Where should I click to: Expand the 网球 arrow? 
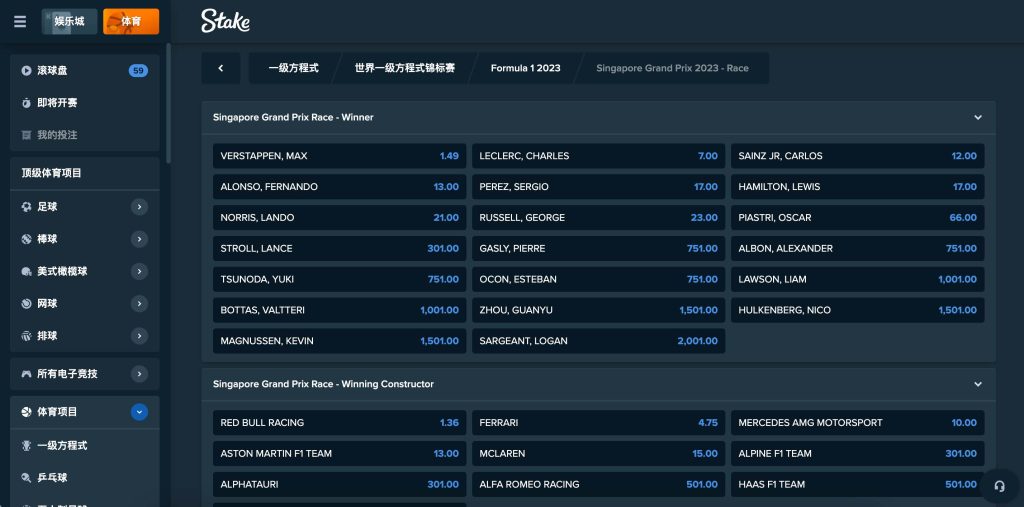(139, 304)
